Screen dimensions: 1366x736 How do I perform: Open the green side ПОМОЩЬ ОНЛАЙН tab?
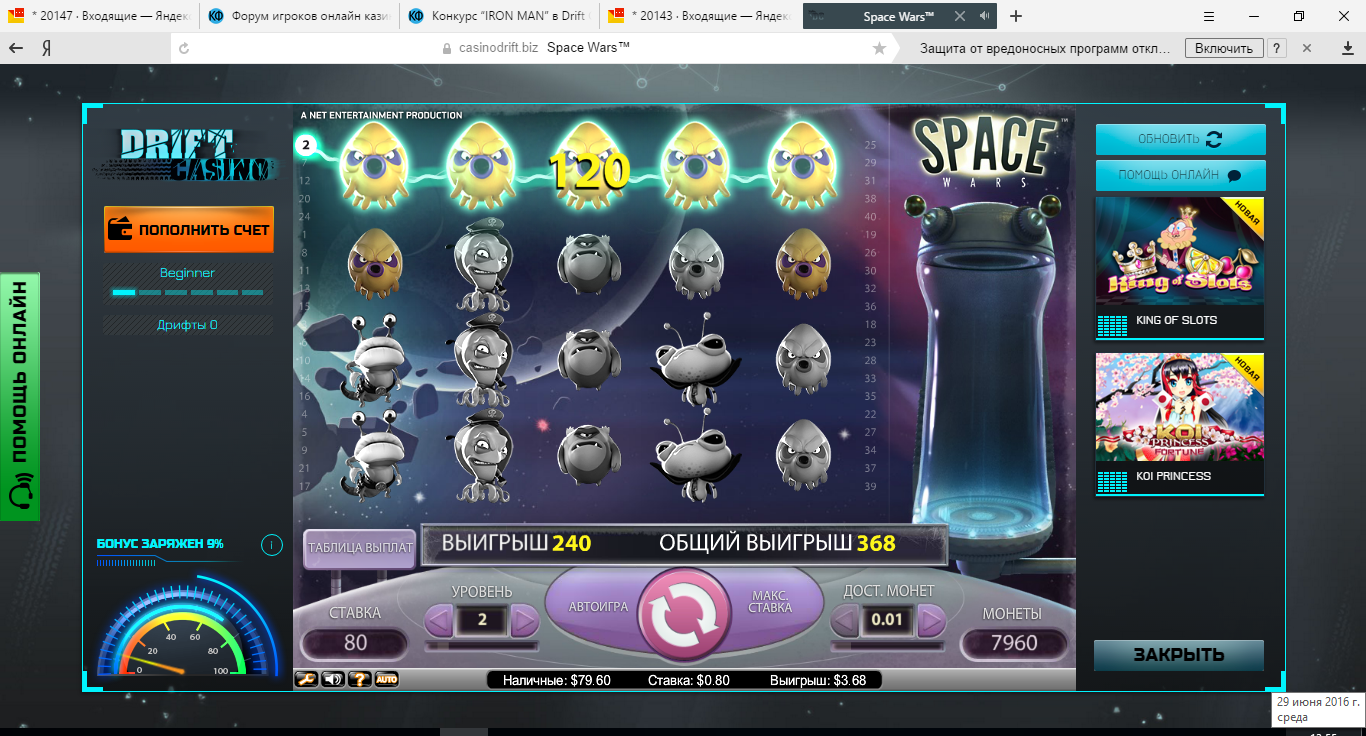(19, 396)
